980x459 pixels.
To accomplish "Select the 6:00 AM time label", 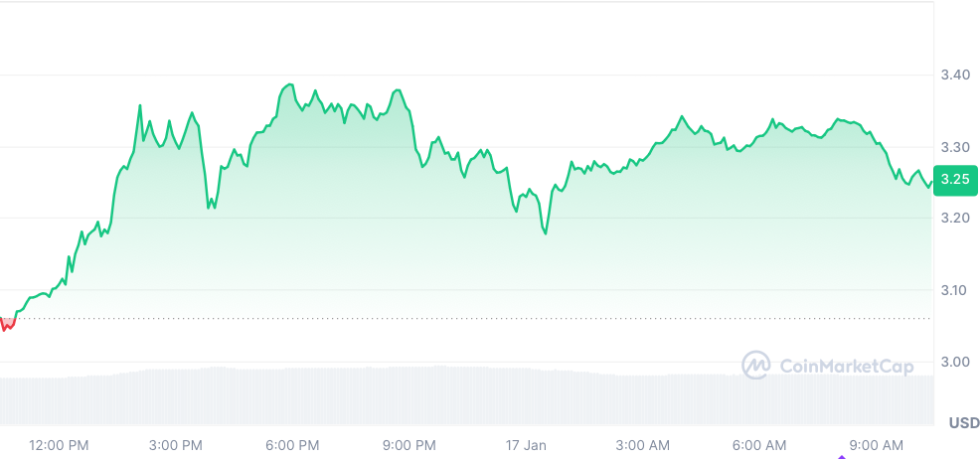I will point(760,444).
